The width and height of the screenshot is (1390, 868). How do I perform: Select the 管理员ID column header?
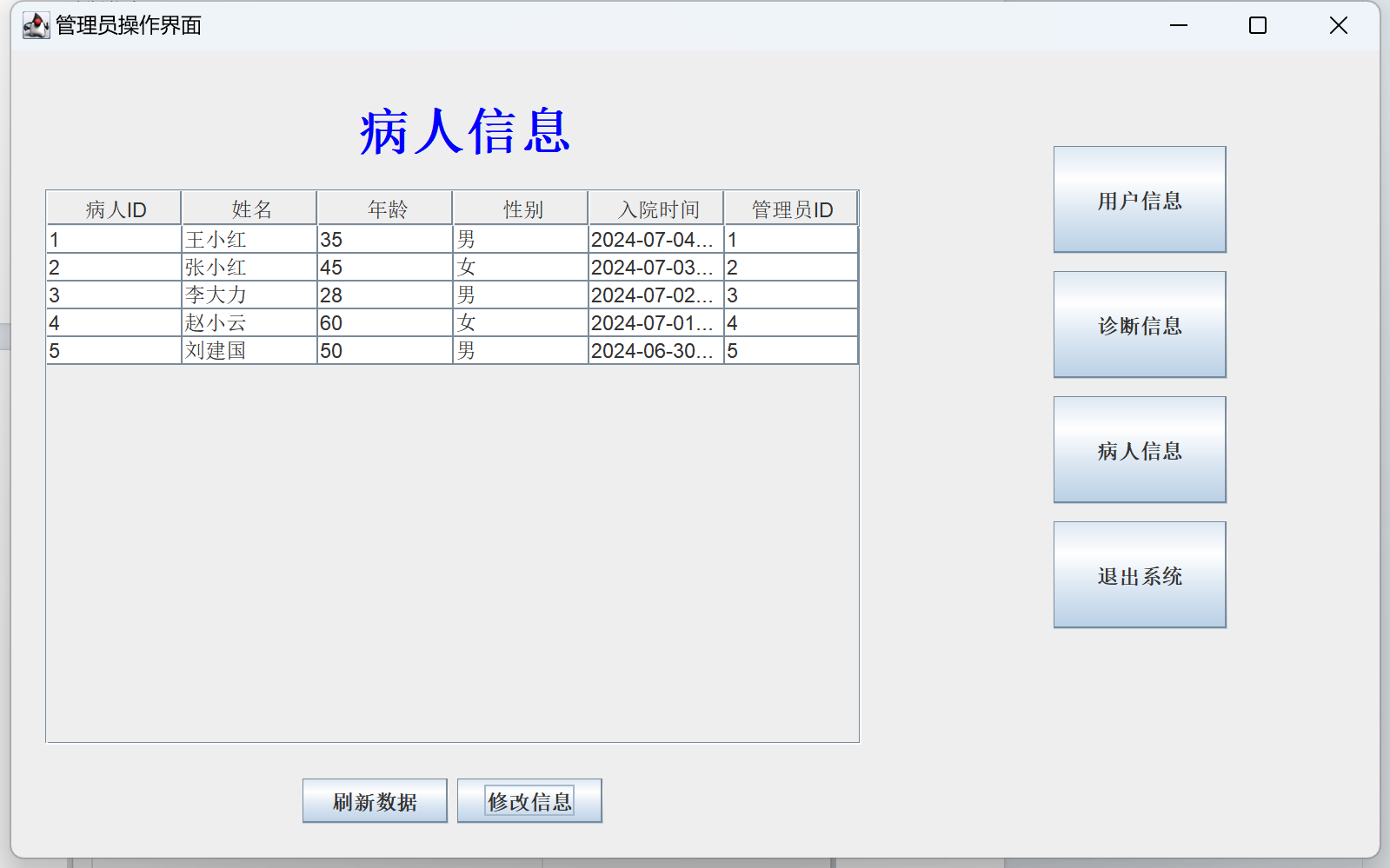(x=791, y=209)
